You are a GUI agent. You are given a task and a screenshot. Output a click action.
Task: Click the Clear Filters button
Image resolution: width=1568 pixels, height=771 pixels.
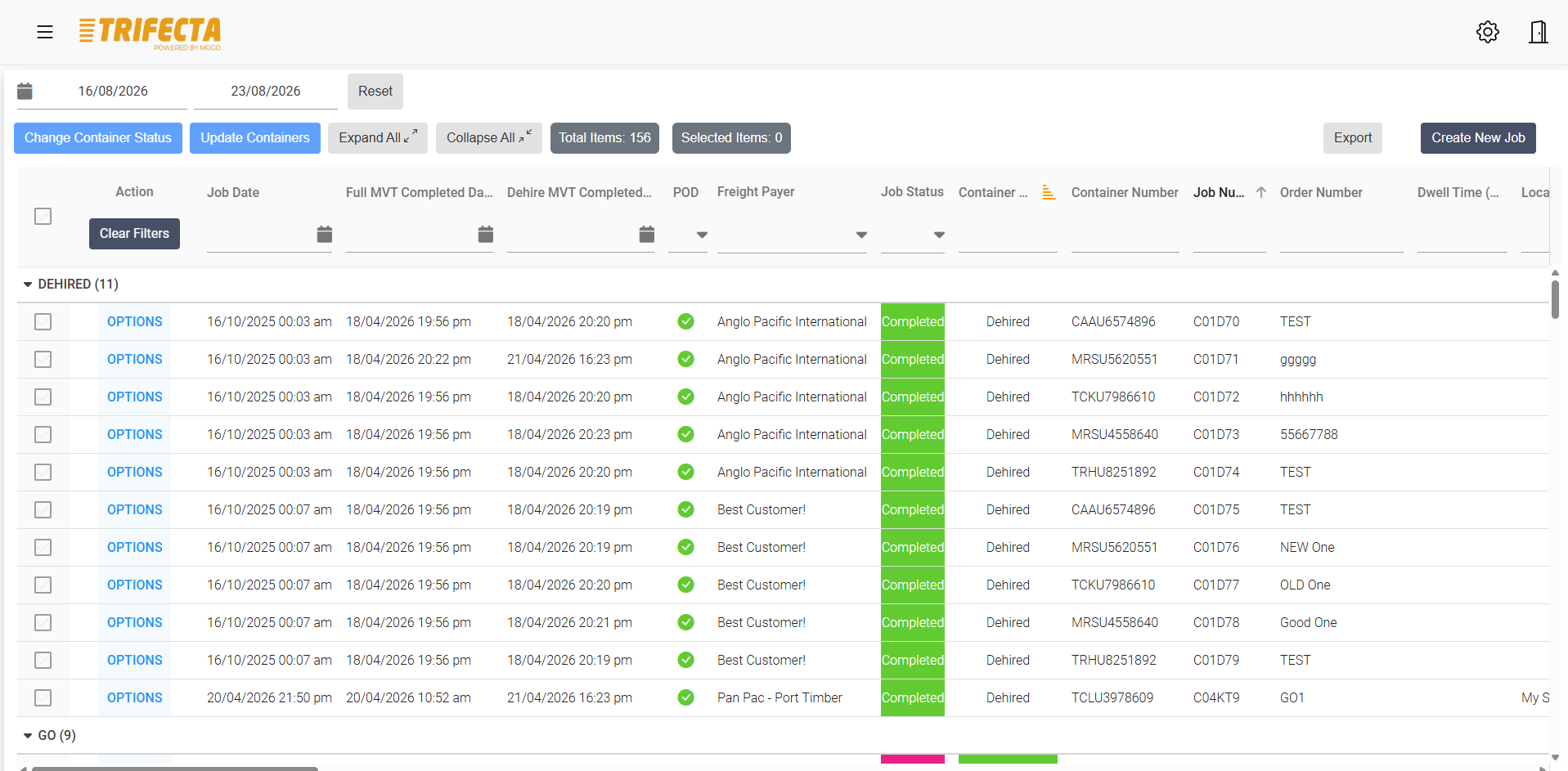[x=134, y=234]
